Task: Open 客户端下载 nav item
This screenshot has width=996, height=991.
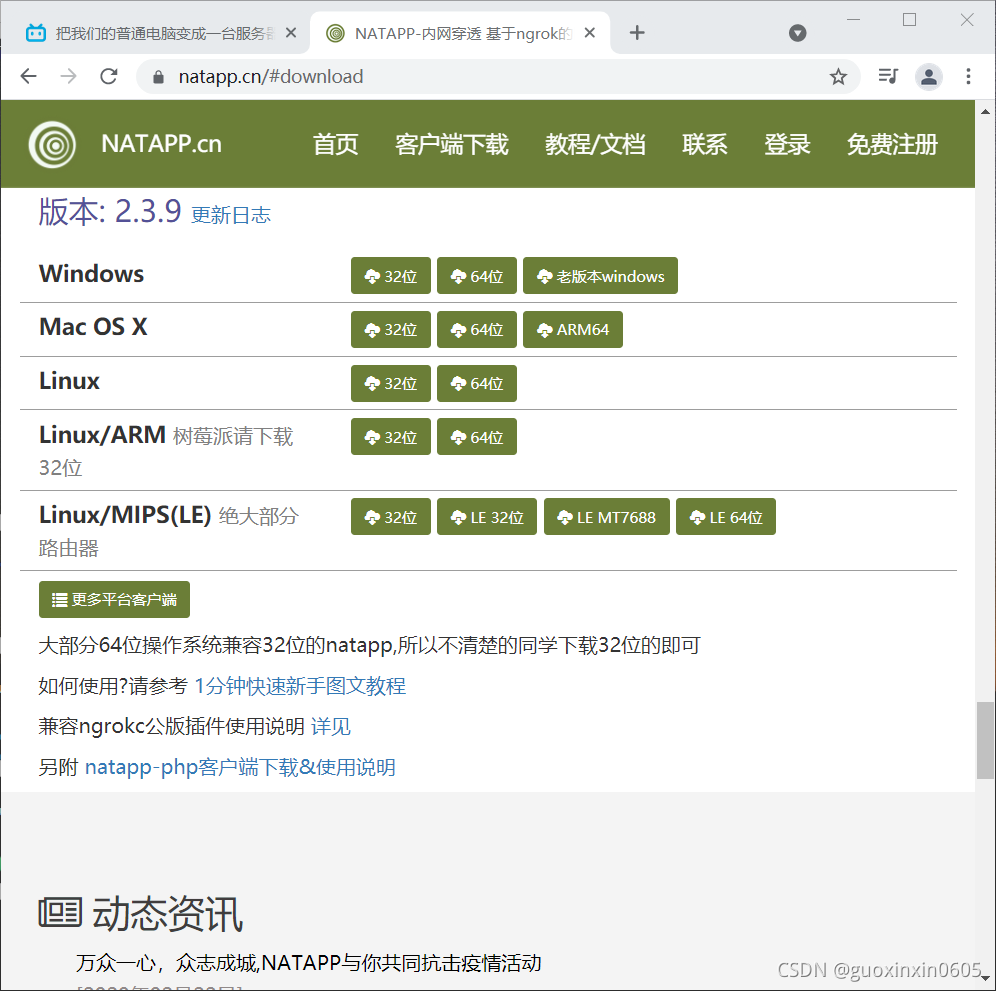Action: [452, 145]
